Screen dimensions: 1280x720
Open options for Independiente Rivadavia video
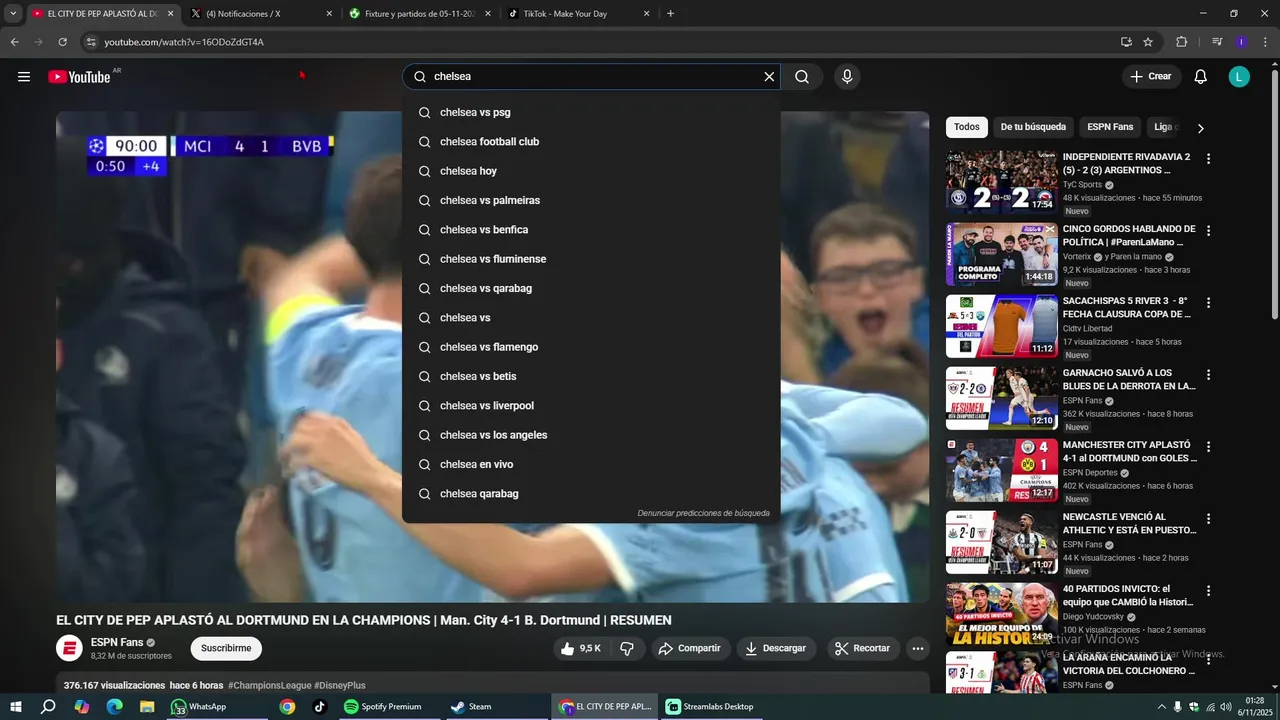click(1208, 158)
